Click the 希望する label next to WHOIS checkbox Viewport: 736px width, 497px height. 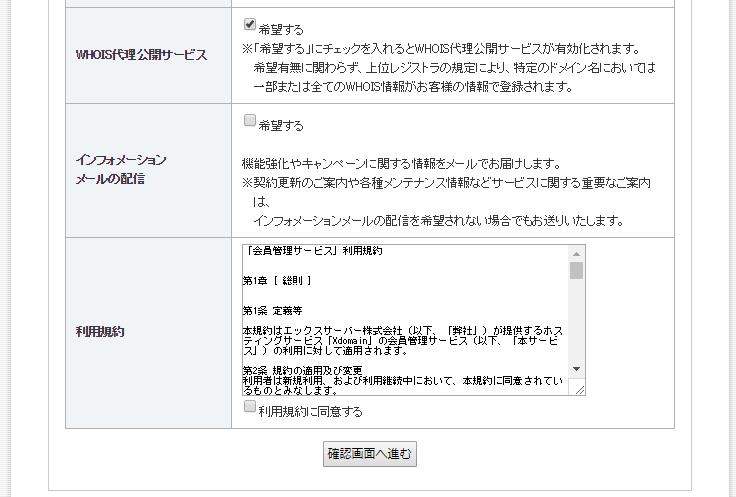(x=281, y=29)
